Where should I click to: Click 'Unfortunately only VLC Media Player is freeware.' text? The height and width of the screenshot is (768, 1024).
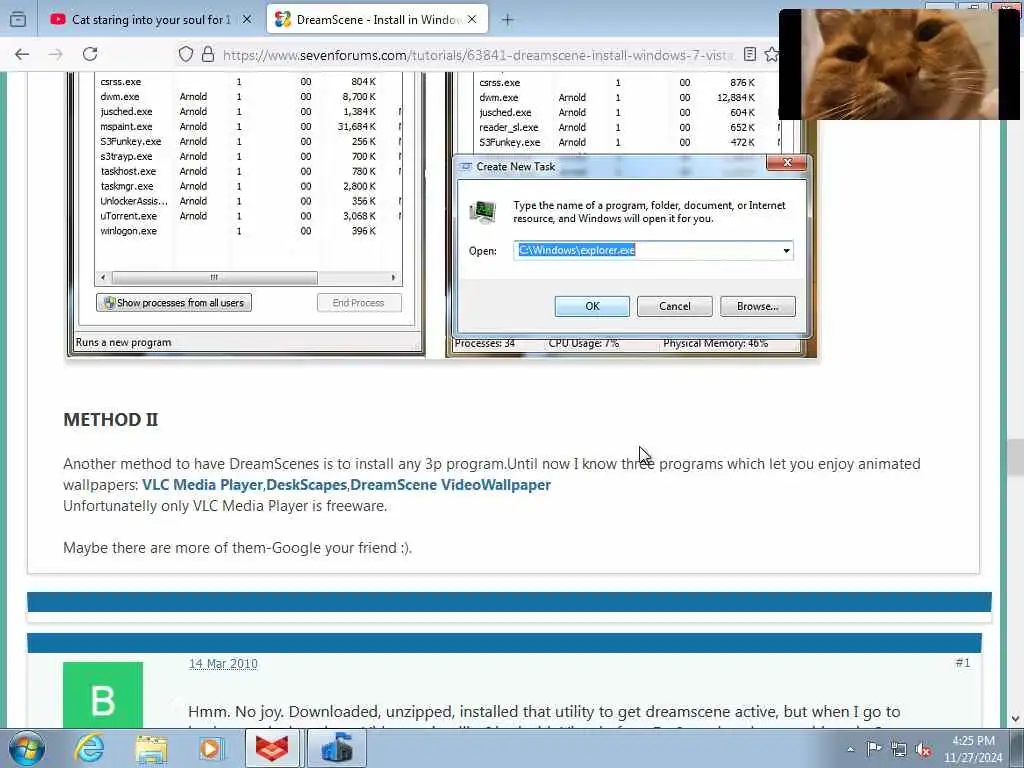click(x=225, y=506)
